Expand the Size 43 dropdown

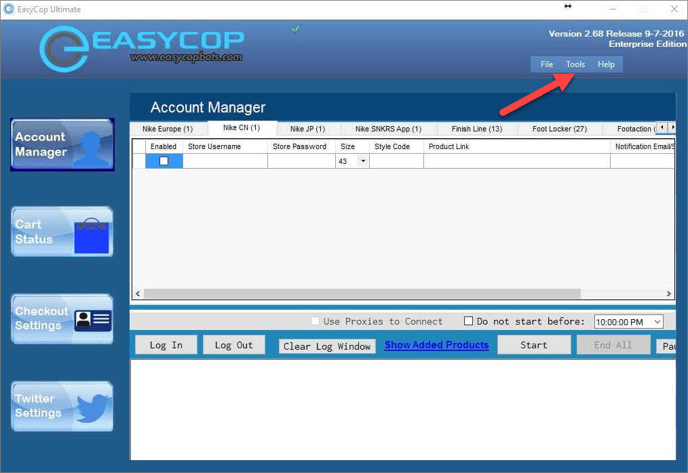pyautogui.click(x=363, y=161)
